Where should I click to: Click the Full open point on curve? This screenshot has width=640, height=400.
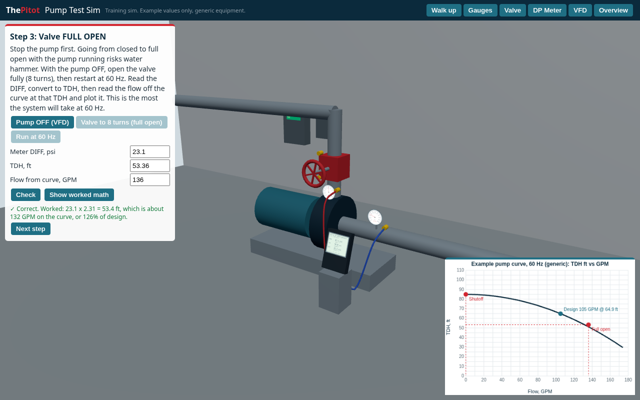coord(588,325)
